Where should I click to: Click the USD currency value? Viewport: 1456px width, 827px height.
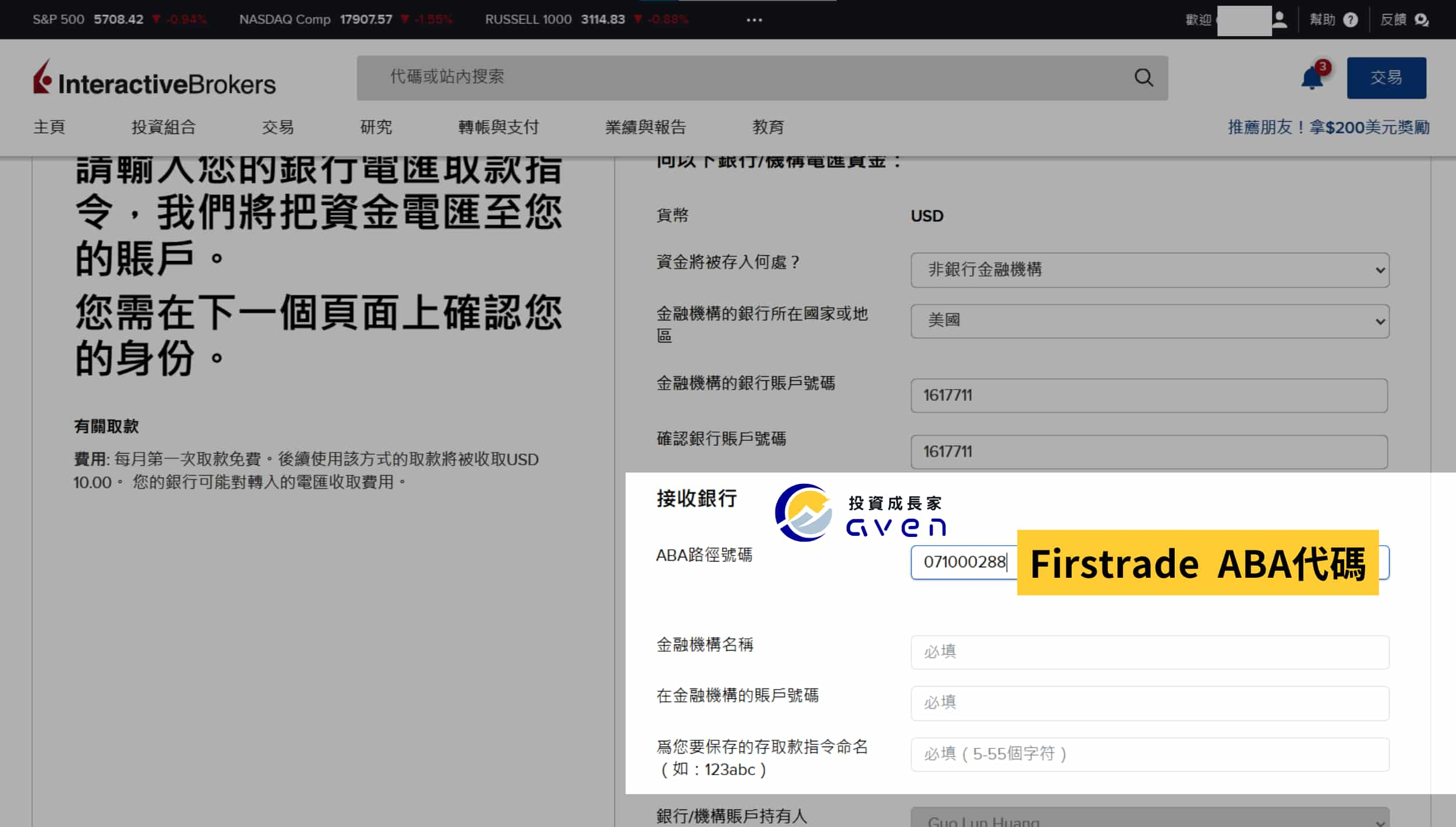point(927,216)
